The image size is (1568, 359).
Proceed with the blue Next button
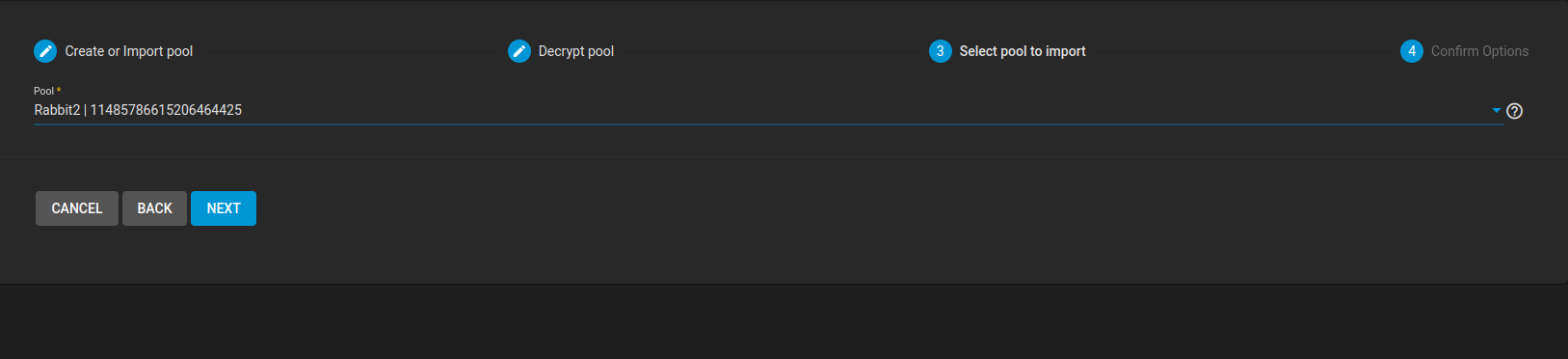point(224,208)
